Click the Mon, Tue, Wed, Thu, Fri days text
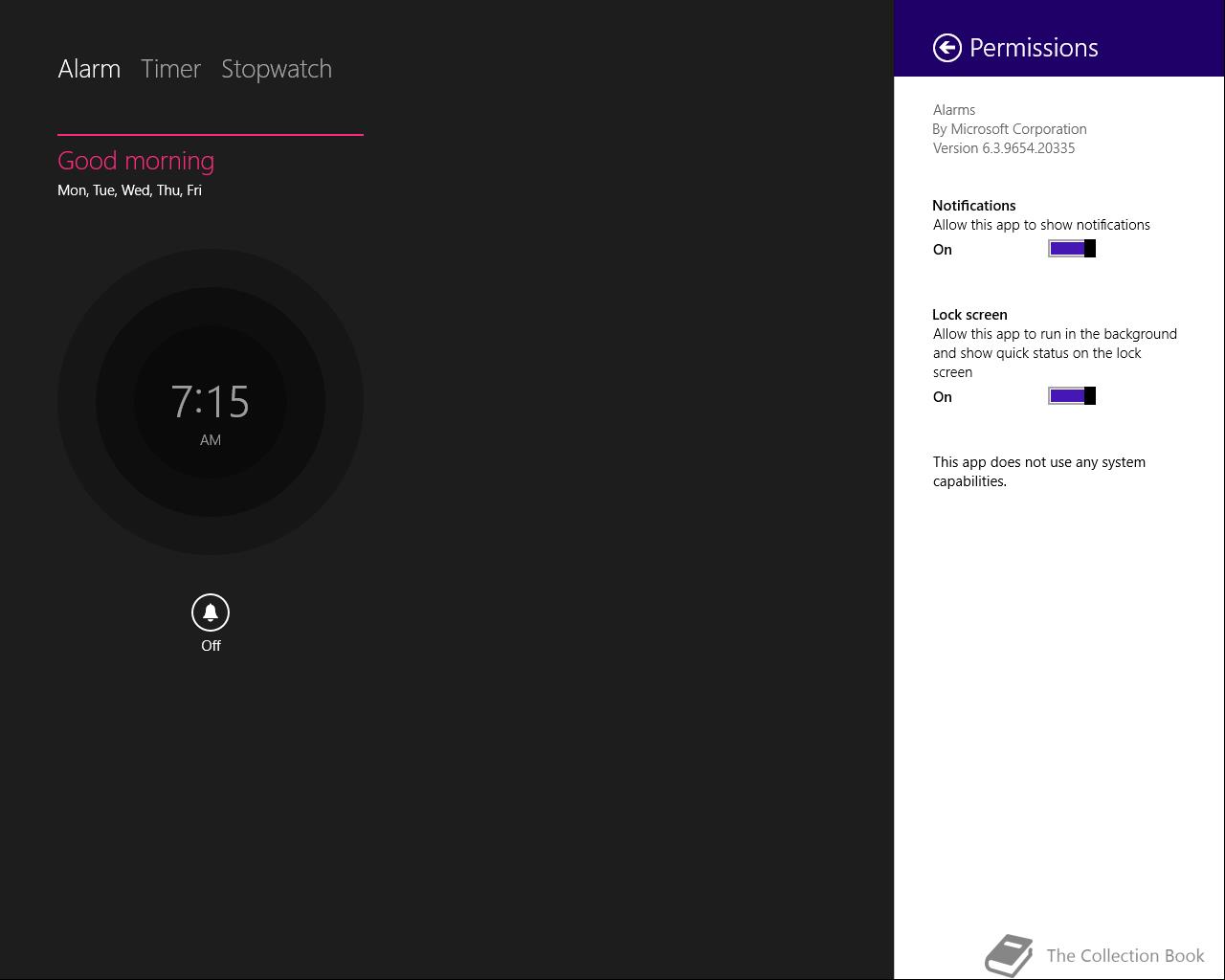Viewport: 1225px width, 980px height. (129, 190)
